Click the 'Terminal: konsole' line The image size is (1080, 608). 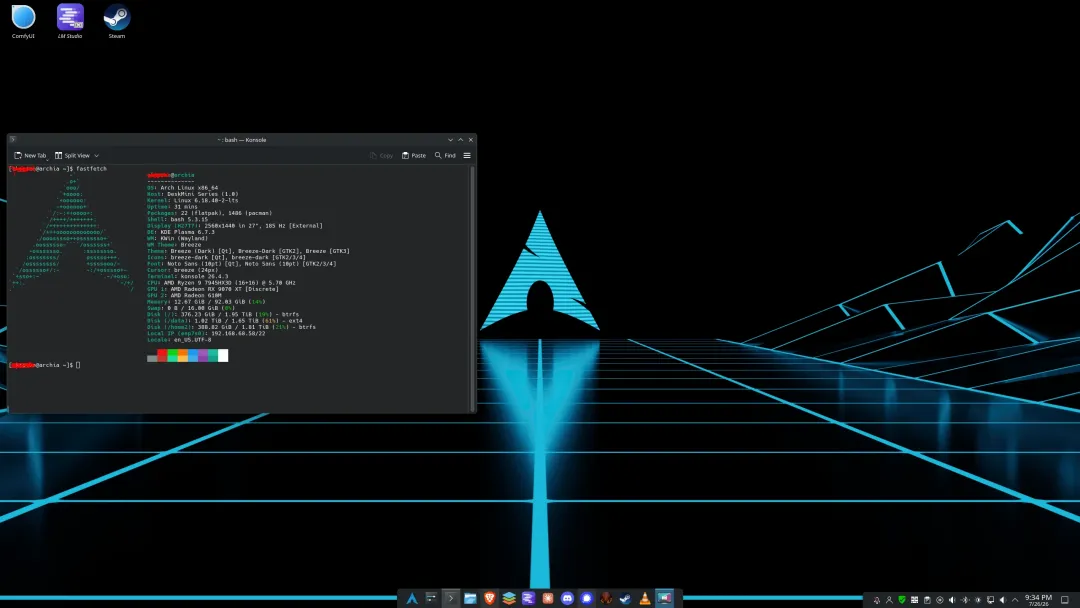187,276
